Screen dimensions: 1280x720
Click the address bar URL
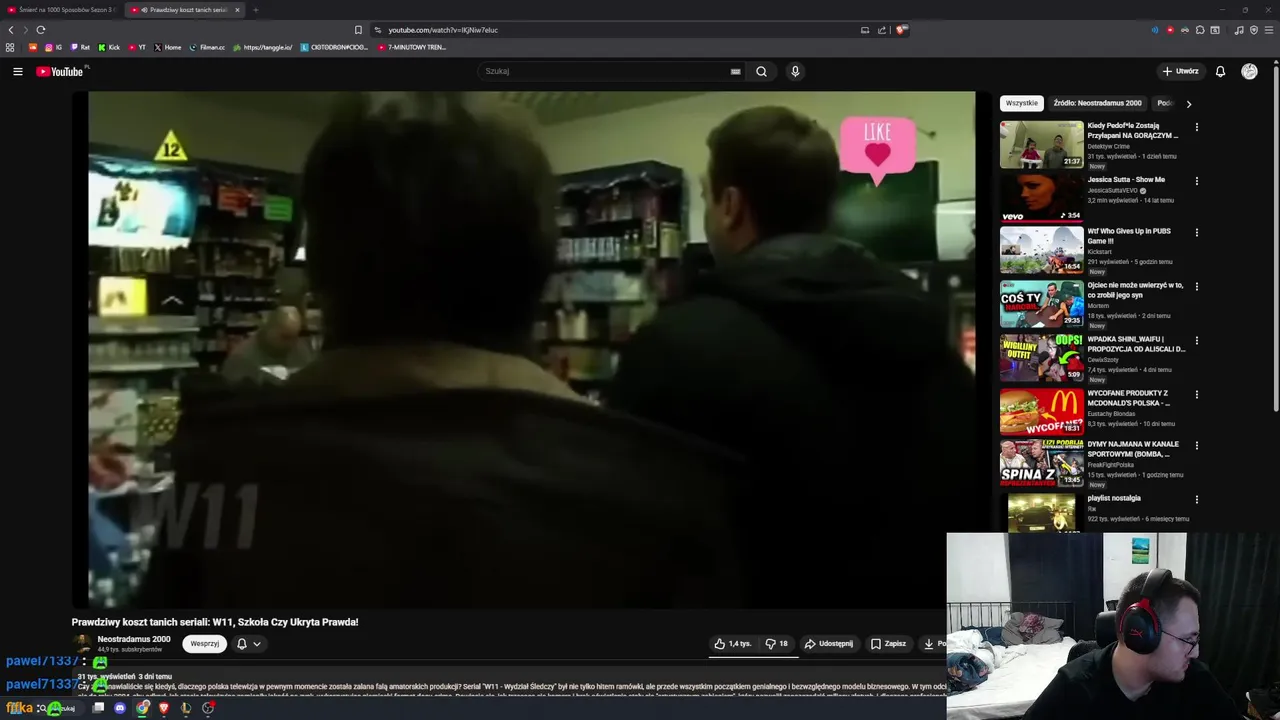coord(443,30)
